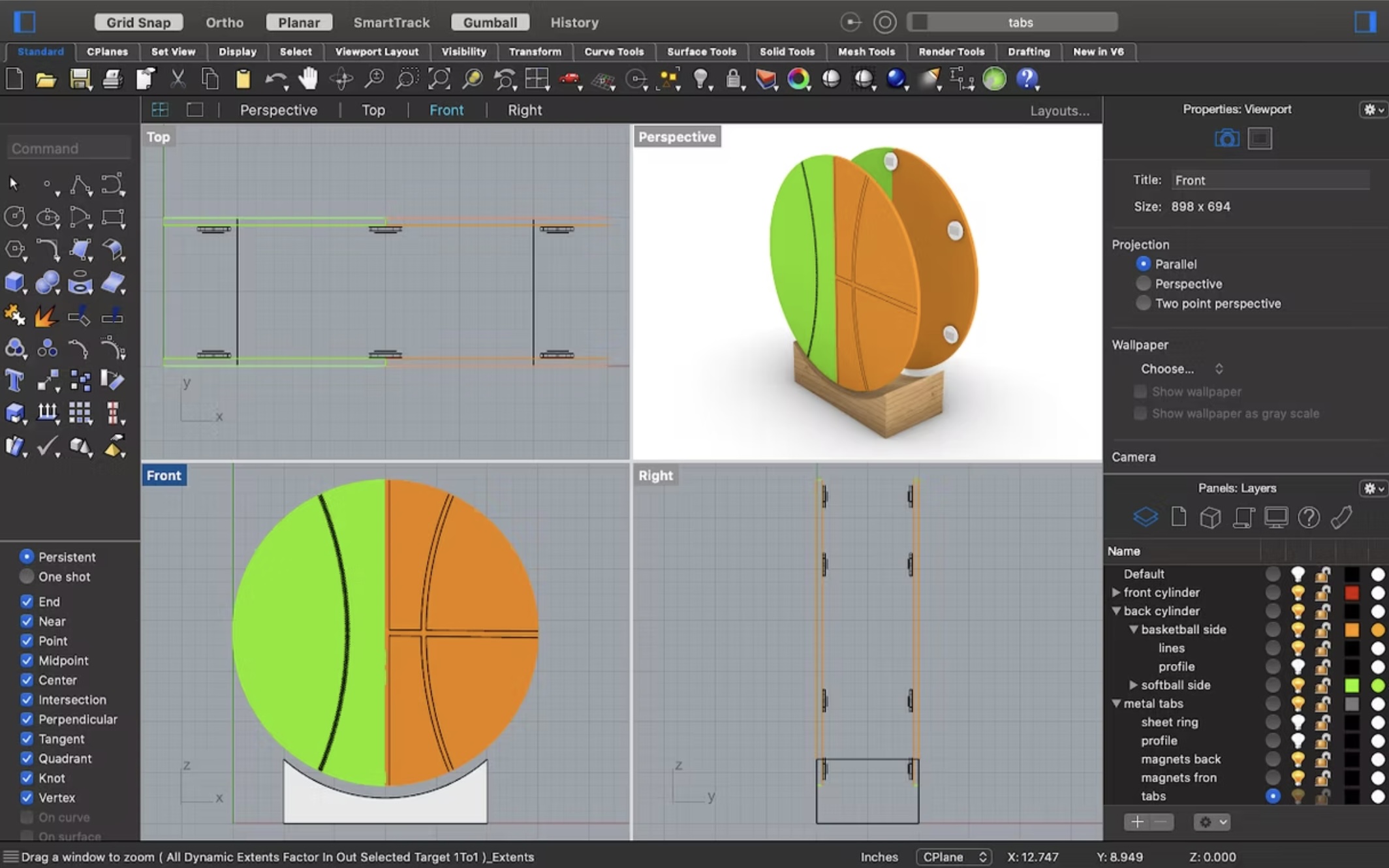
Task: Toggle the Ortho button
Action: point(225,22)
